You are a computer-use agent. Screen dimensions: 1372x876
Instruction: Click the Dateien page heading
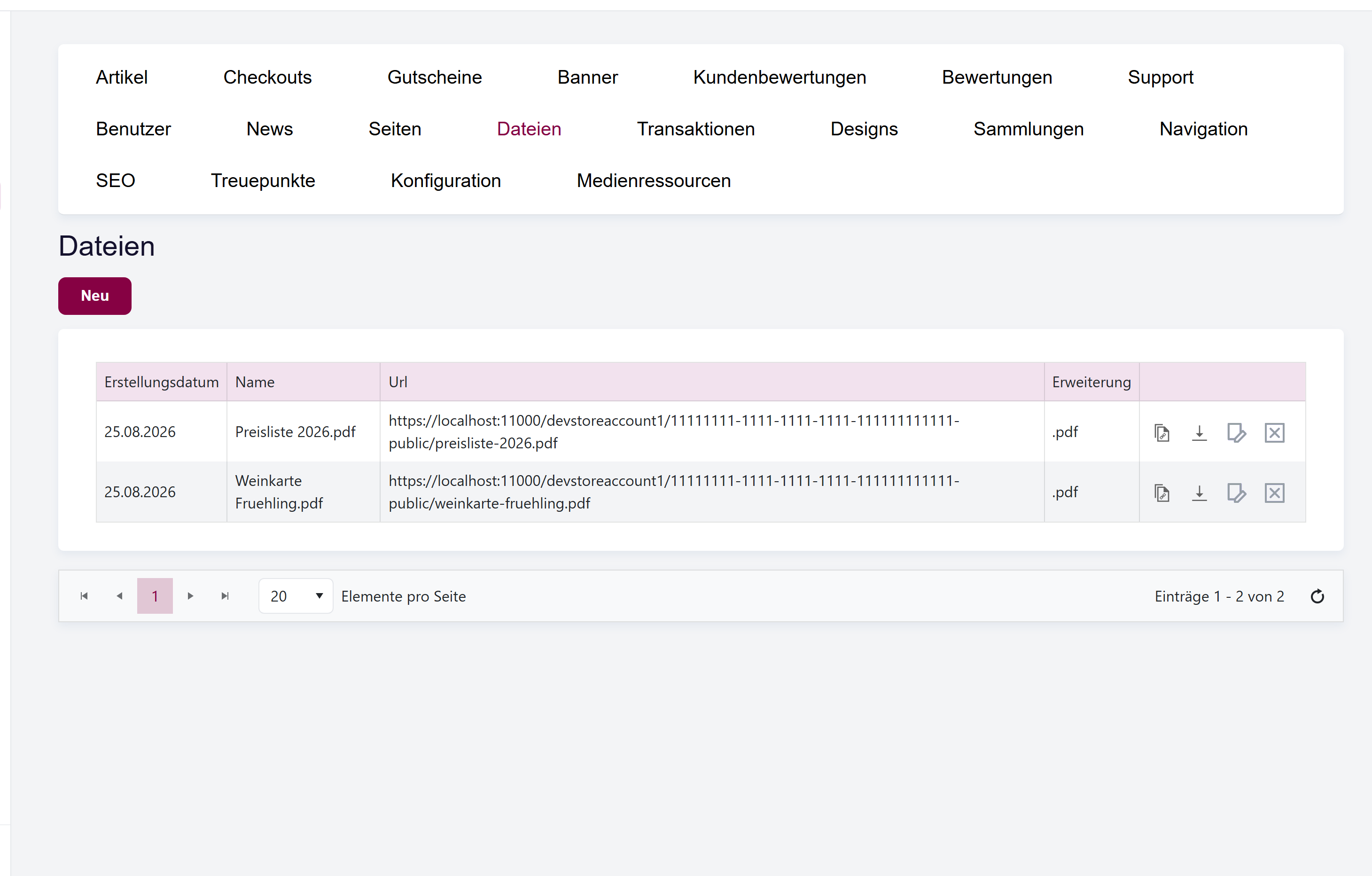(107, 246)
